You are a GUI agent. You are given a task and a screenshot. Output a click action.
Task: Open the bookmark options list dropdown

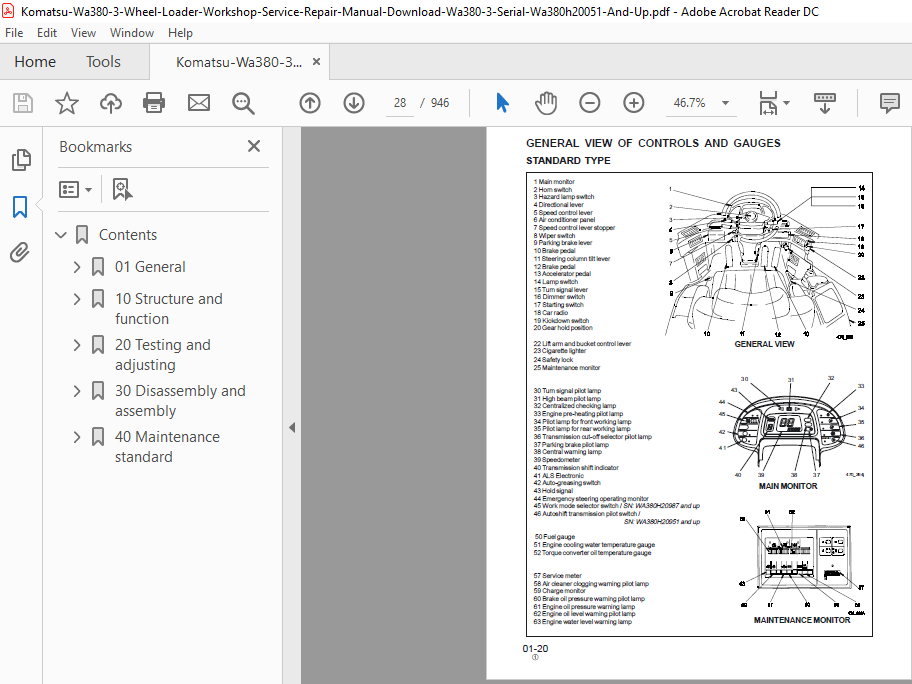point(76,190)
